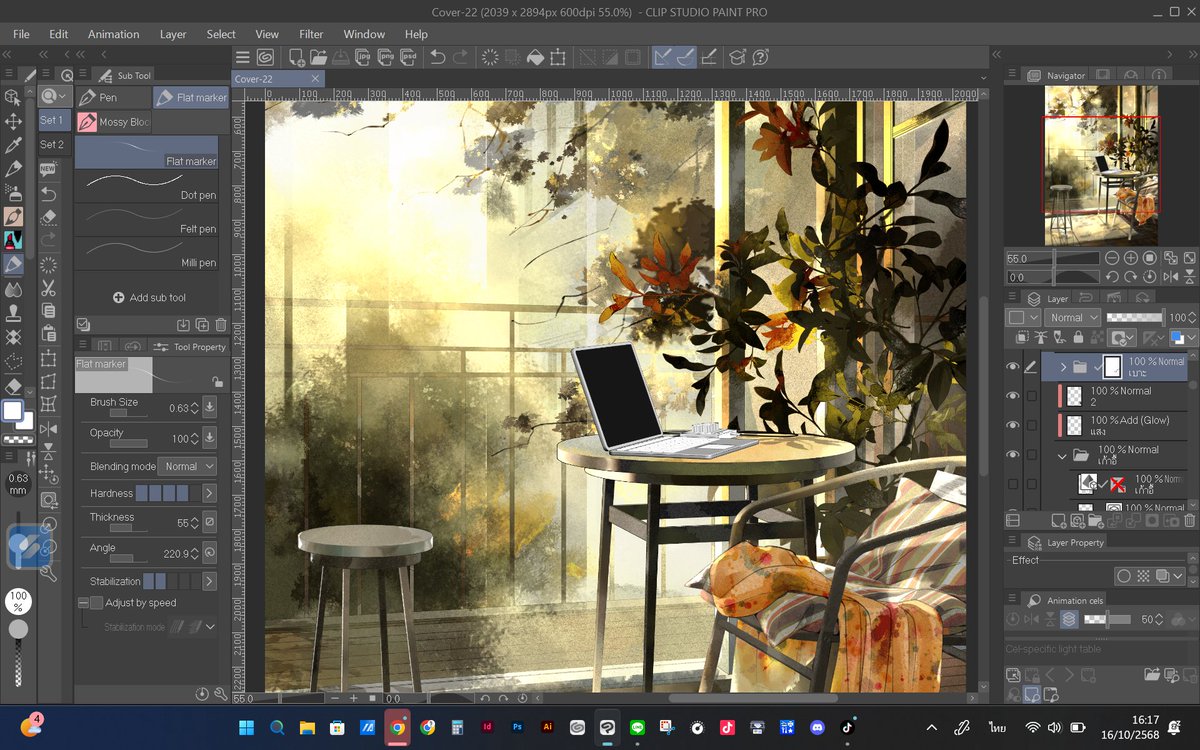Toggle visibility of the แสง Add Glow layer

click(x=1012, y=425)
